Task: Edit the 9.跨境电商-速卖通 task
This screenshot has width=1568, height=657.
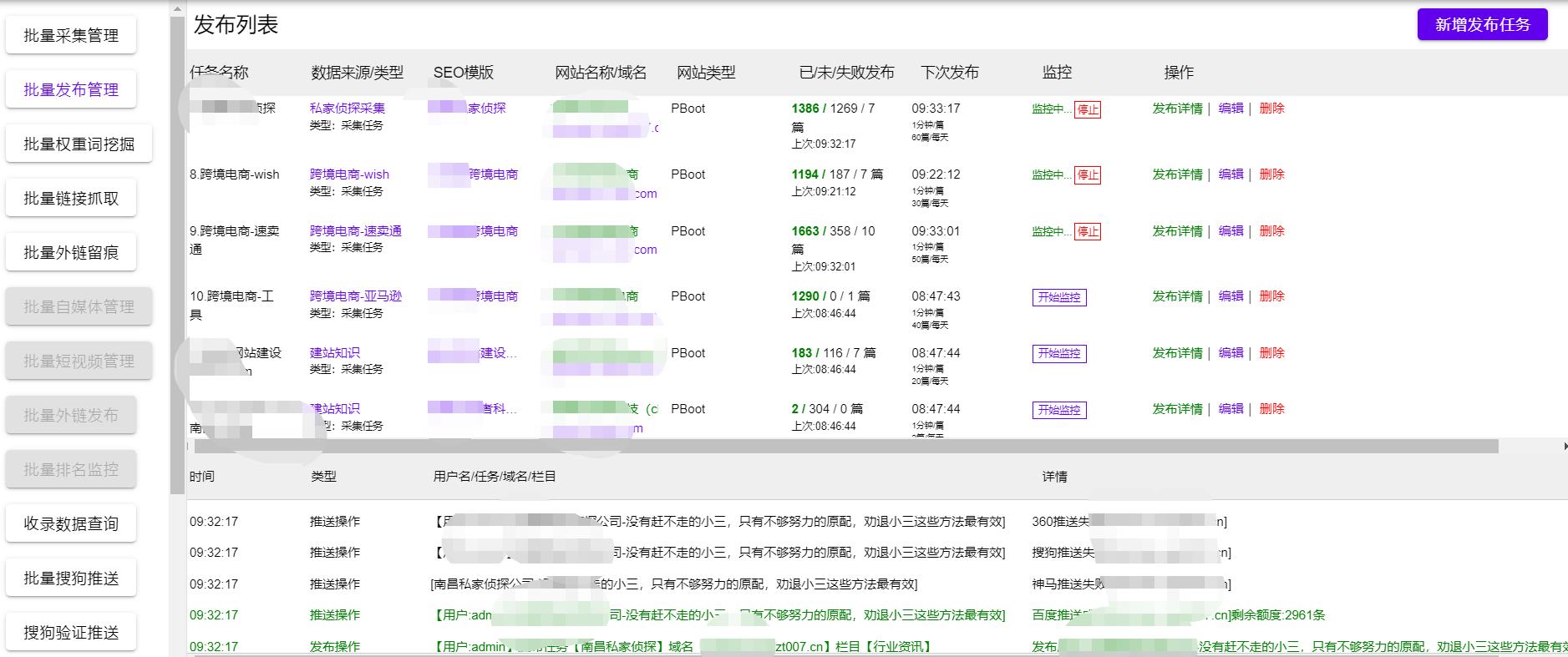Action: [1231, 231]
